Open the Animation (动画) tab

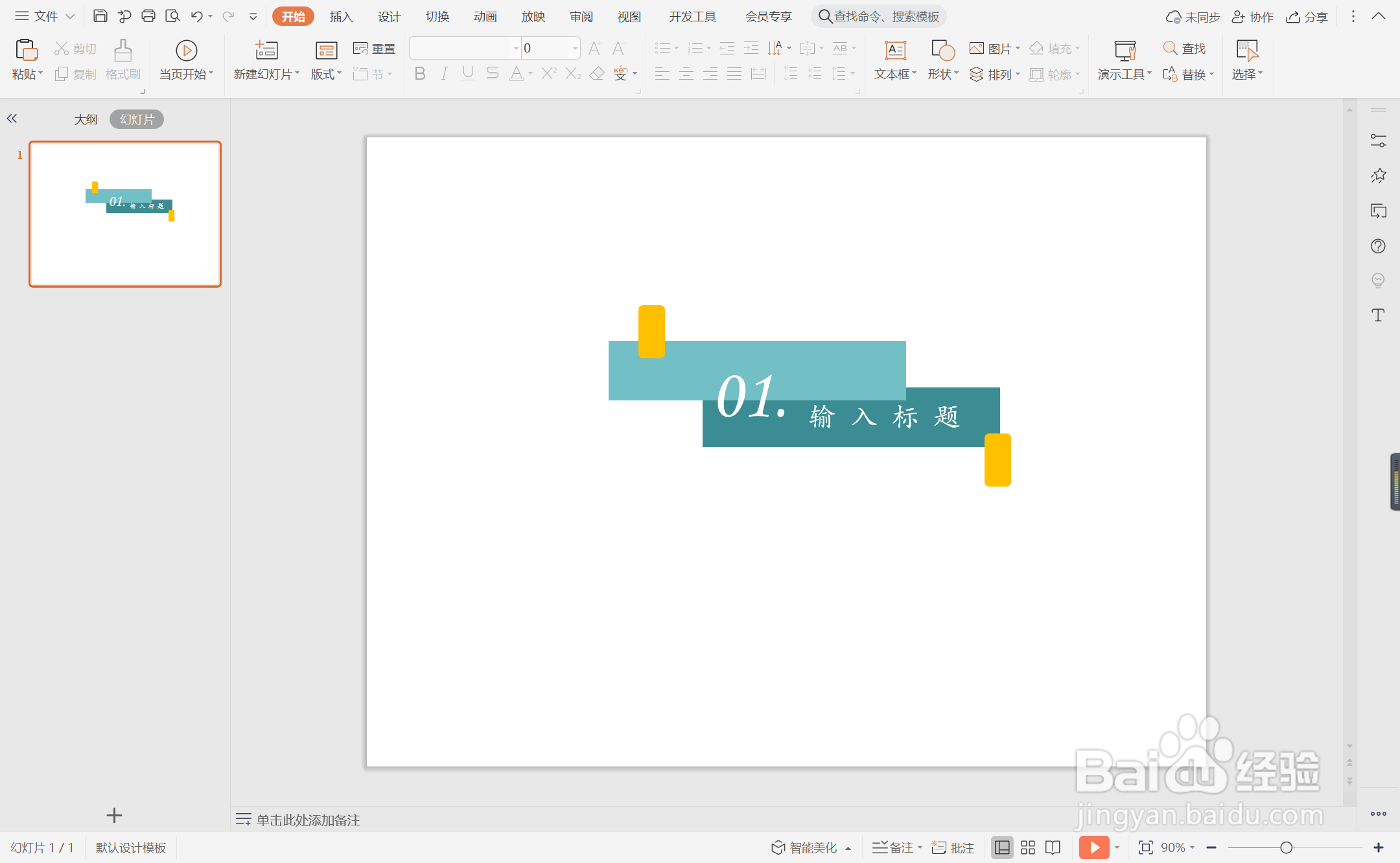485,17
